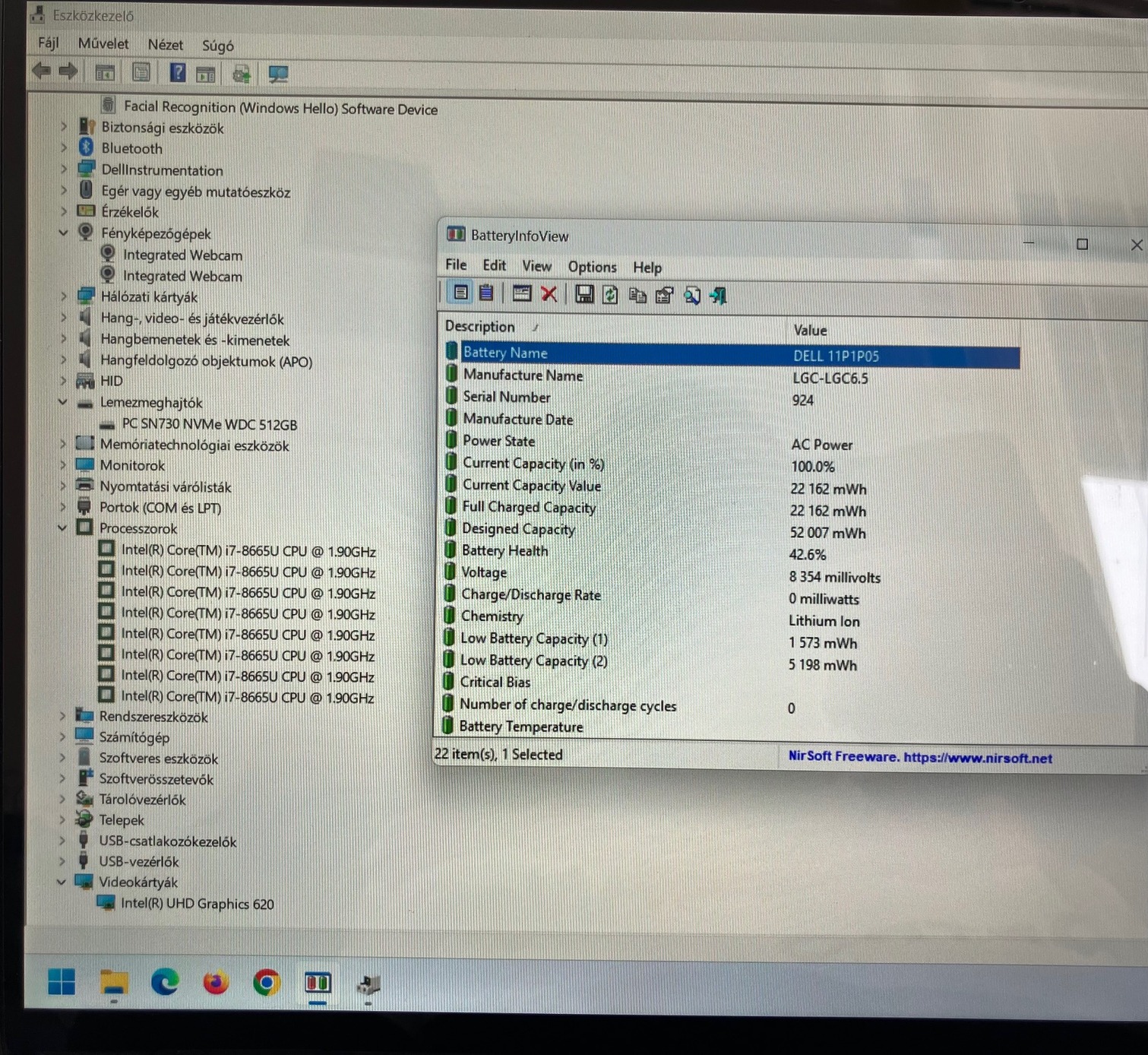Expand the Bluetooth node
This screenshot has height=1055, width=1148.
tap(64, 147)
